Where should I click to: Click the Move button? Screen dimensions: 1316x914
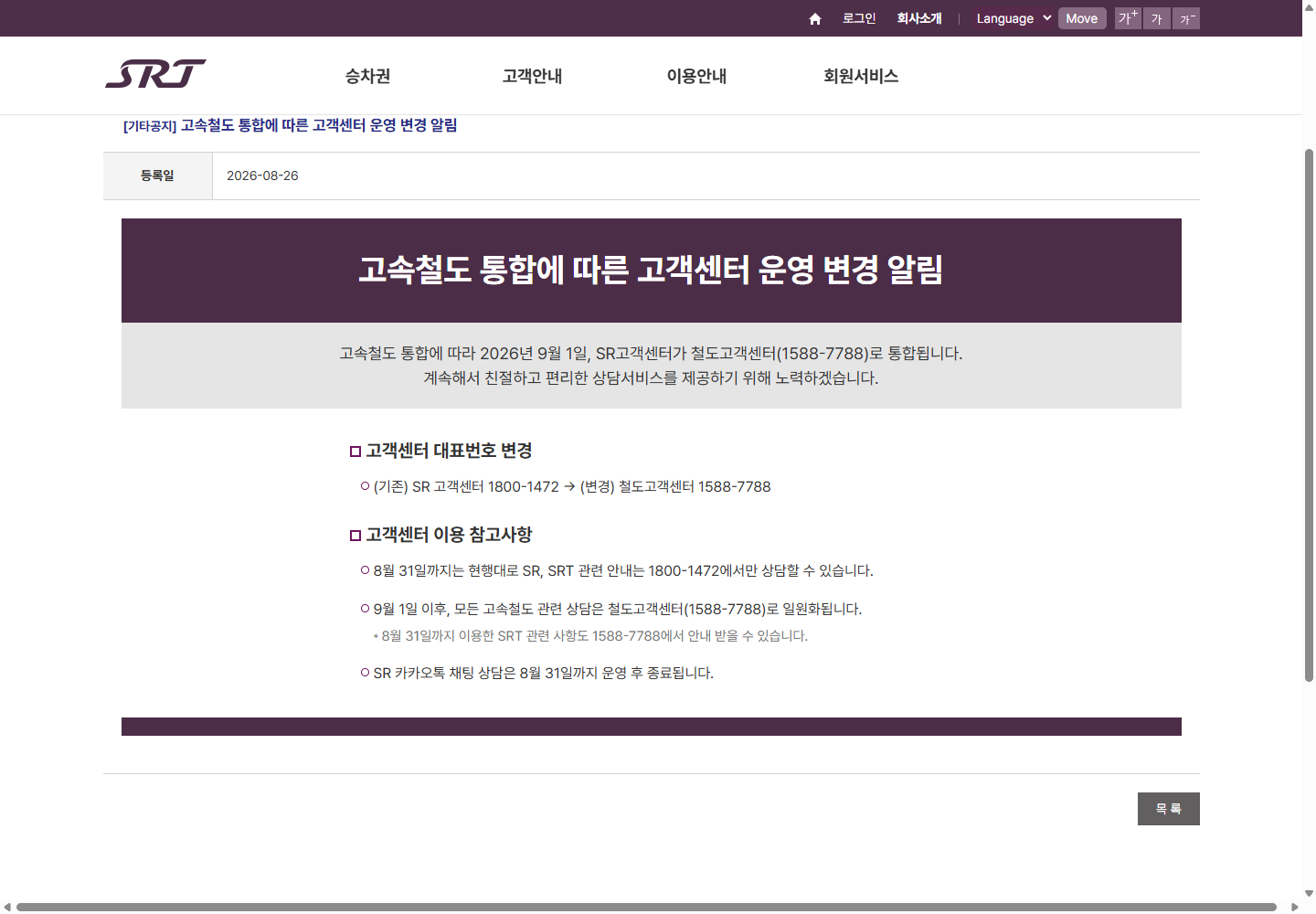1082,18
